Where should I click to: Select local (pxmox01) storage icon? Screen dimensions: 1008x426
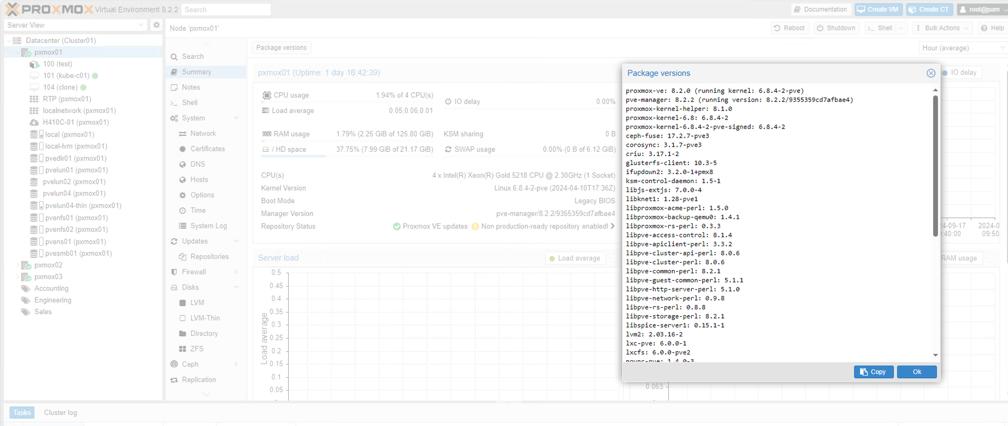[x=35, y=134]
